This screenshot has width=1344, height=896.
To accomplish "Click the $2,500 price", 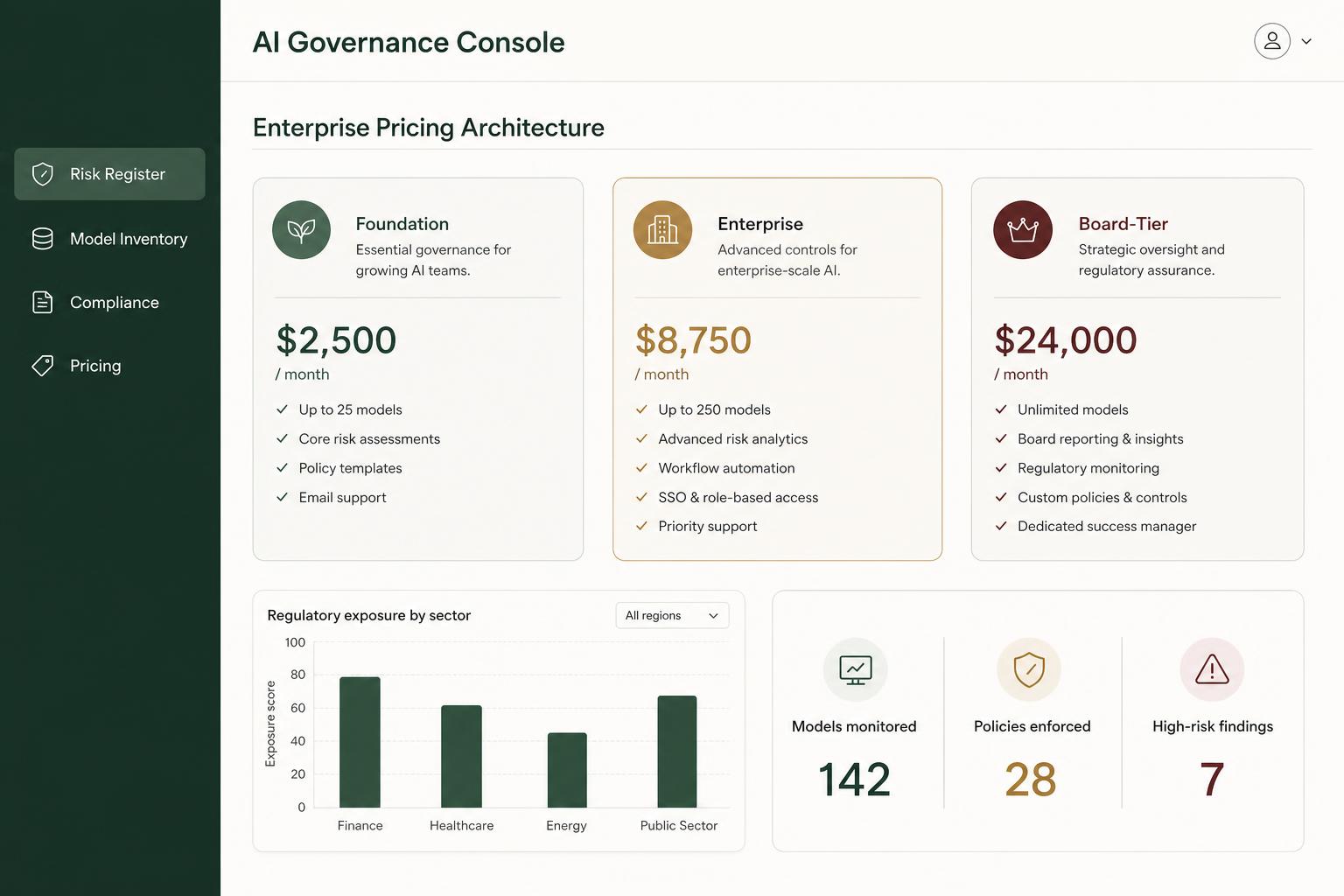I will [x=336, y=340].
